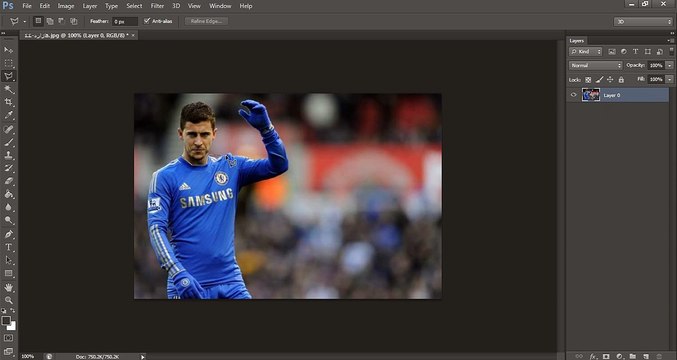
Task: Switch to the Layers panel tab
Action: [576, 40]
